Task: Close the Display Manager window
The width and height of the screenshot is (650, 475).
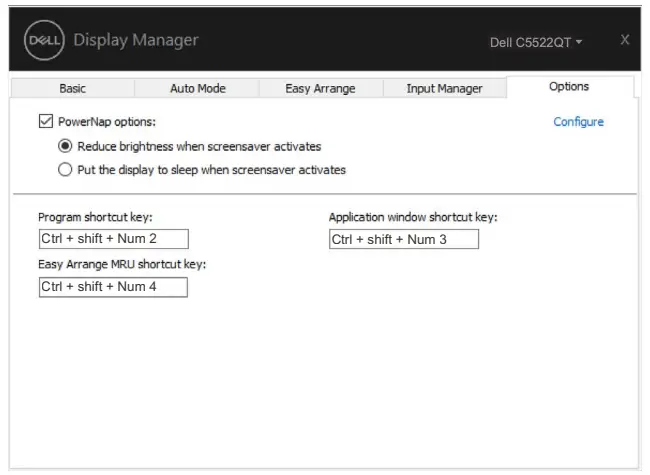Action: click(625, 39)
